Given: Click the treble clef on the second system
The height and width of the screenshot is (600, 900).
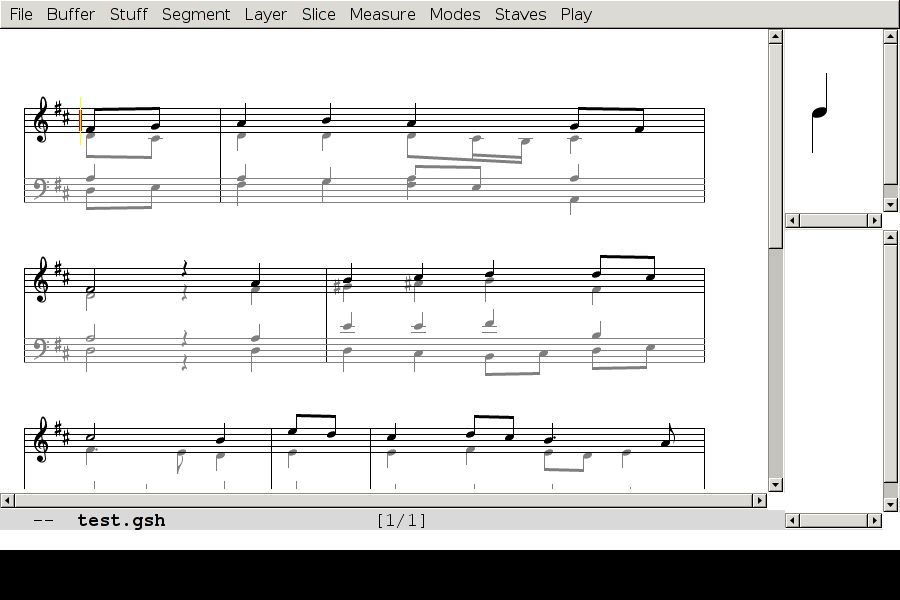Looking at the screenshot, I should tap(41, 280).
